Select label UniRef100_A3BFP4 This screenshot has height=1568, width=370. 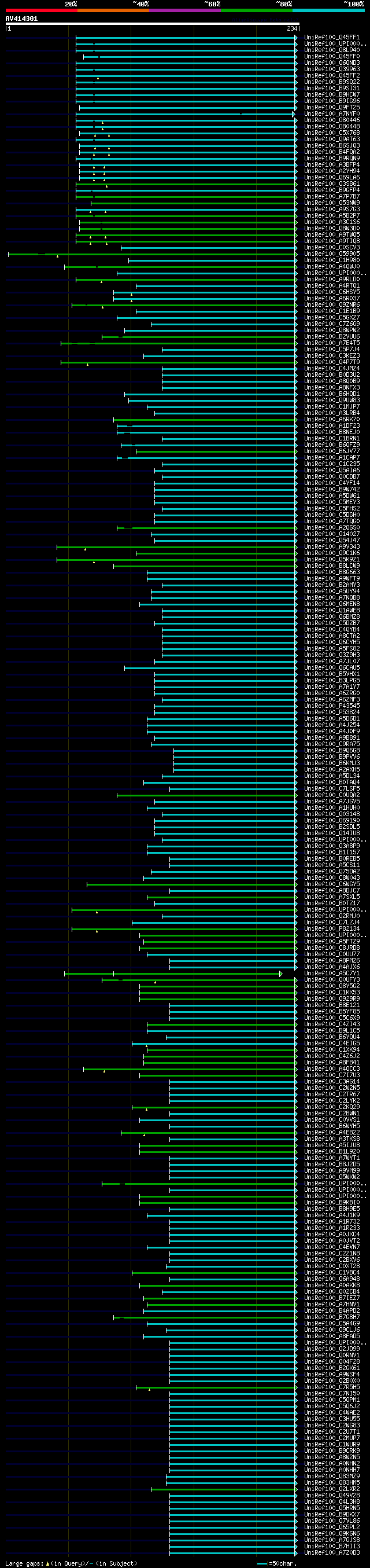pos(332,165)
